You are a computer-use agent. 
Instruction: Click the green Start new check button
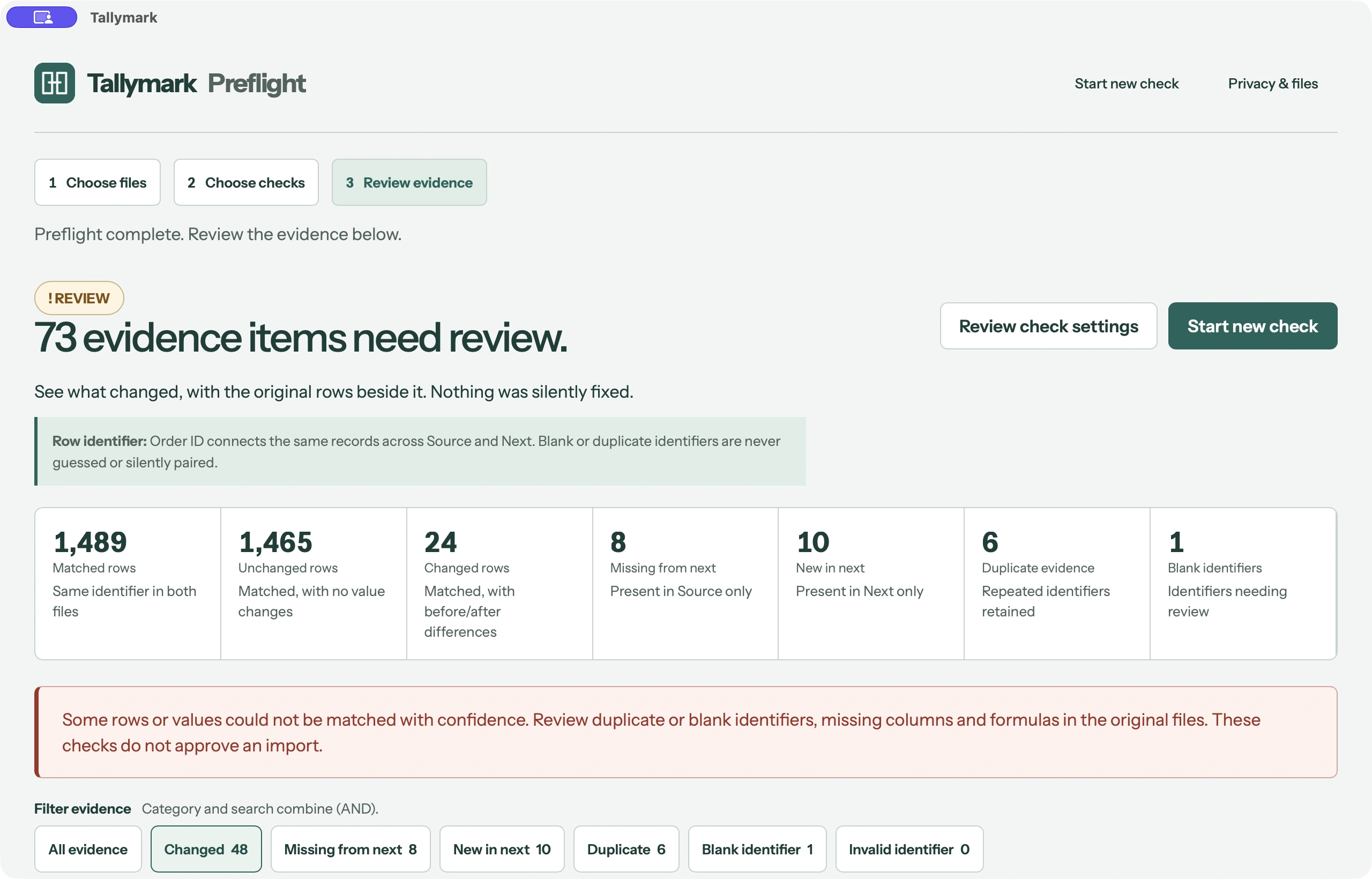(1252, 326)
